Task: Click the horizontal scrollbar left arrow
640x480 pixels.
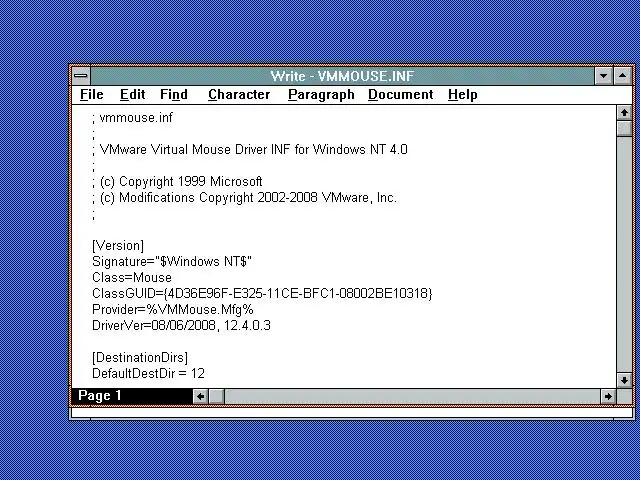Action: click(200, 396)
